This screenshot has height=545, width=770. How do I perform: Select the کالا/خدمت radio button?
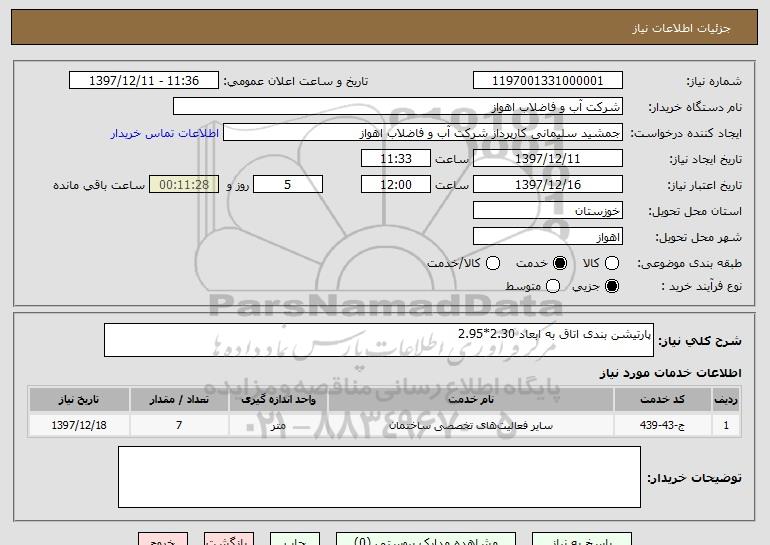tap(493, 263)
